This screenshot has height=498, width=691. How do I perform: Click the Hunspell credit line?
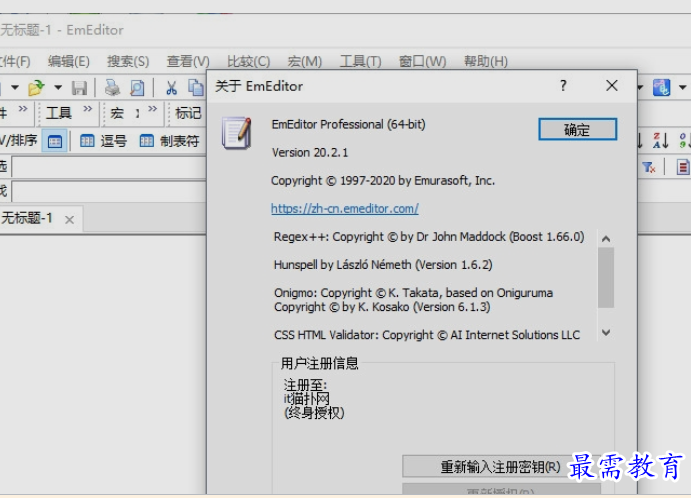[383, 265]
